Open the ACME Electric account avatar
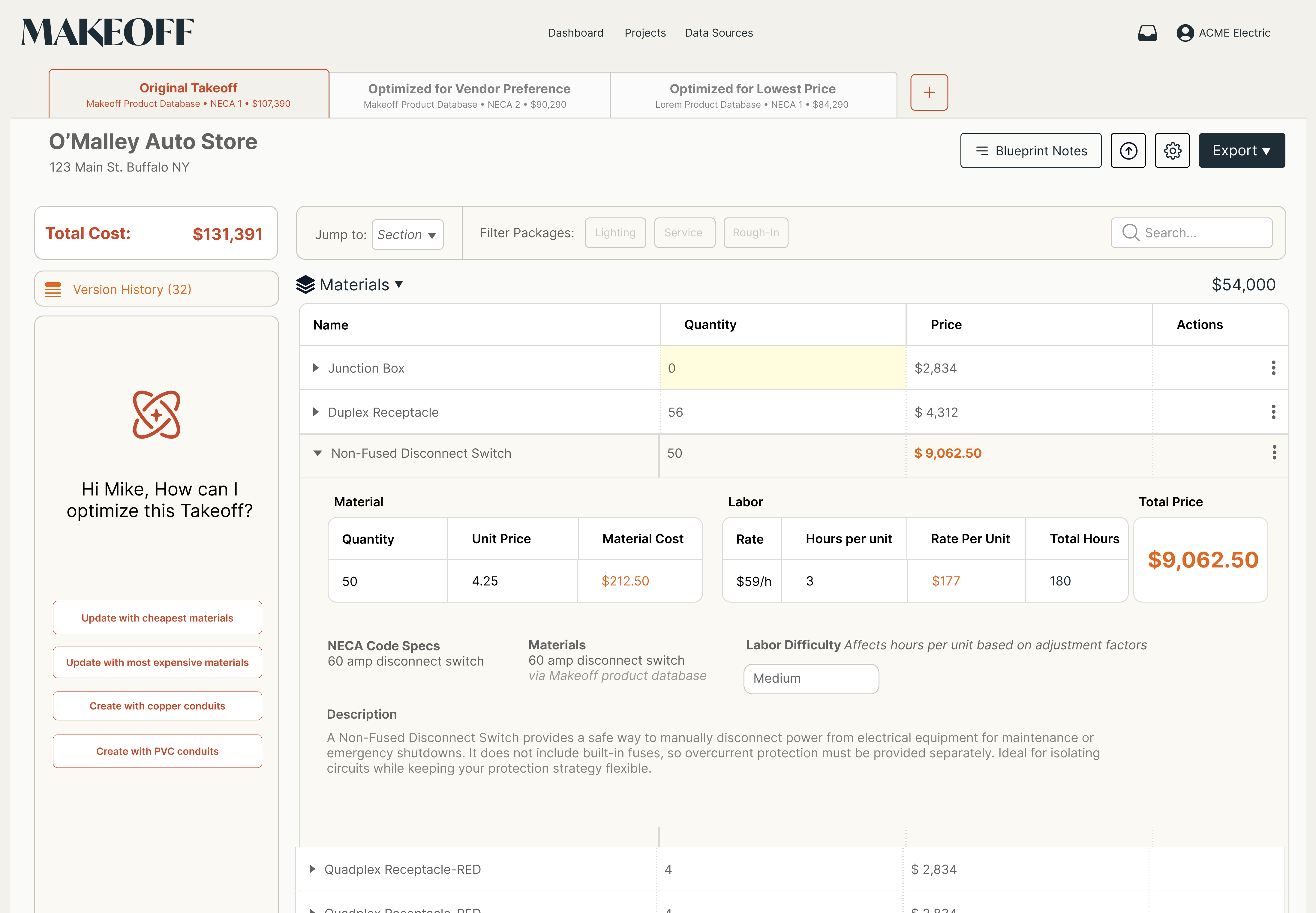This screenshot has width=1316, height=913. pyautogui.click(x=1185, y=33)
